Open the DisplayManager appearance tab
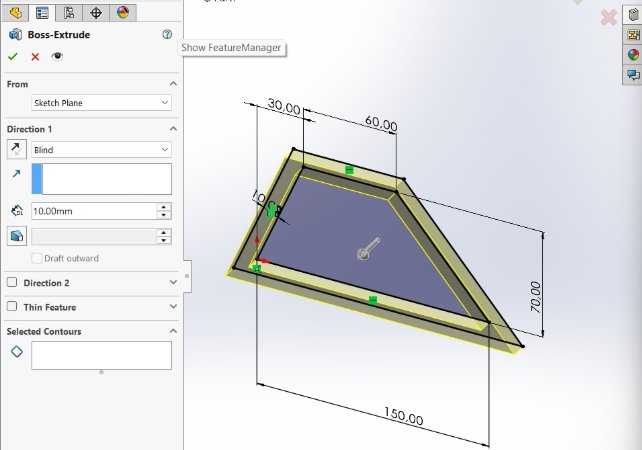This screenshot has width=642, height=450. tap(123, 13)
